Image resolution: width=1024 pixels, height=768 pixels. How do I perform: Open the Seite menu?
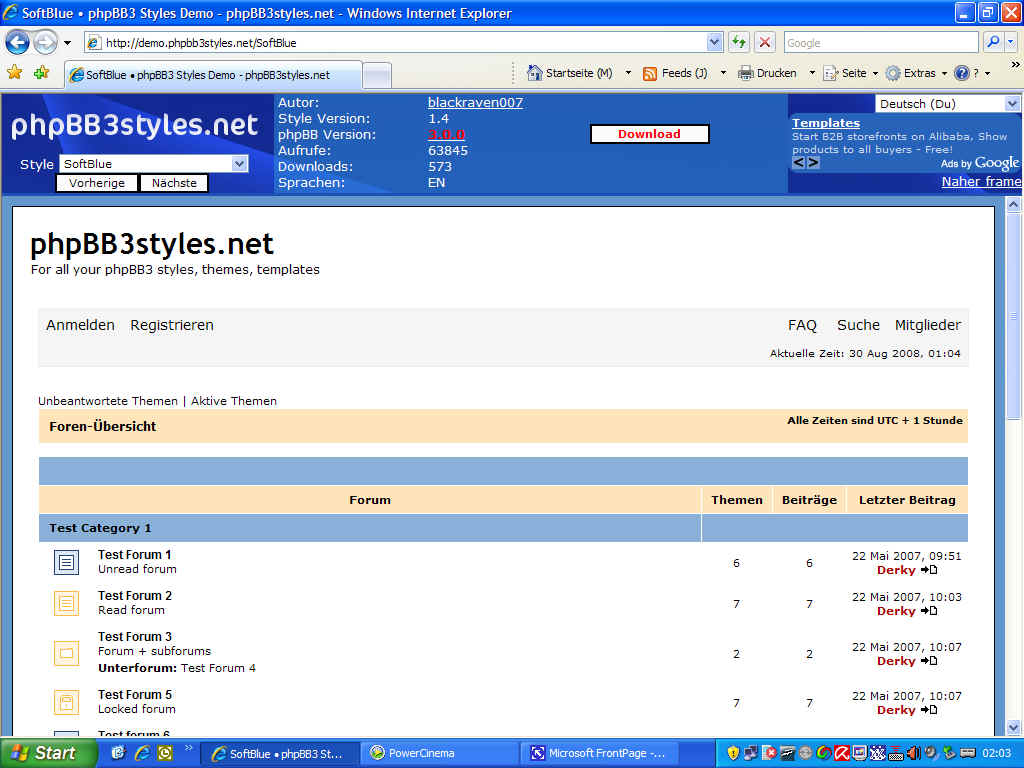tap(851, 73)
